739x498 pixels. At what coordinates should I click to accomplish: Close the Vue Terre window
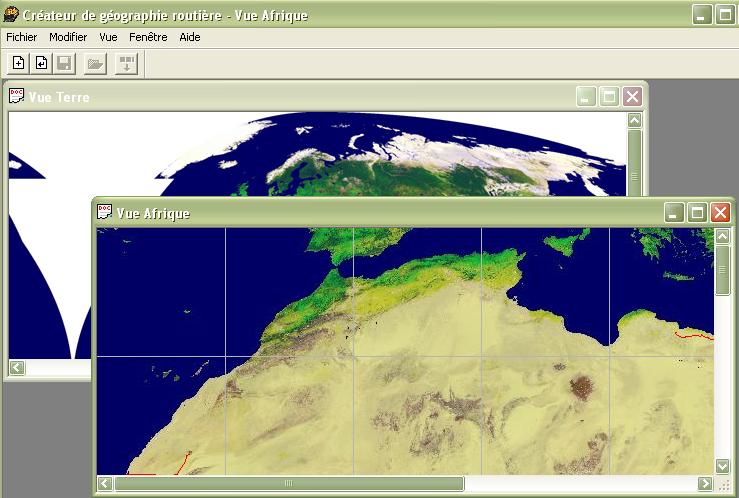632,97
